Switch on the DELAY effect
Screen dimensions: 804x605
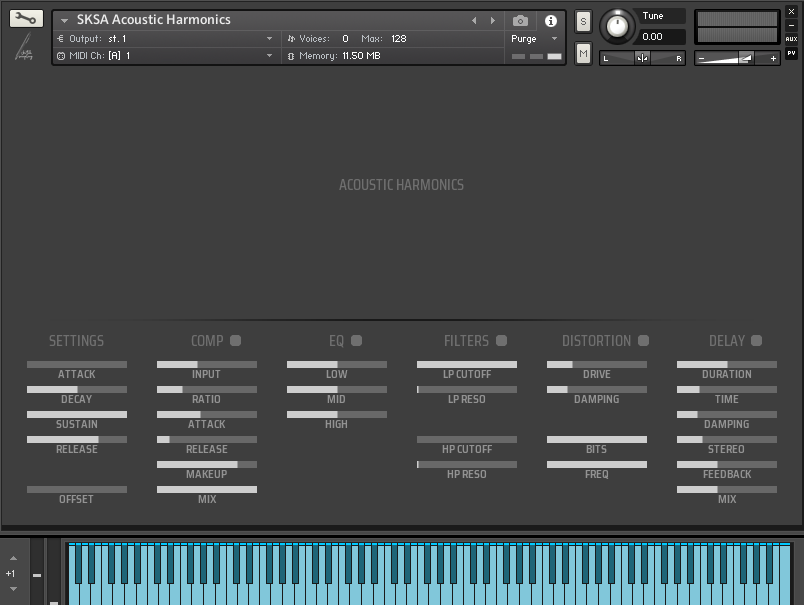[x=756, y=341]
